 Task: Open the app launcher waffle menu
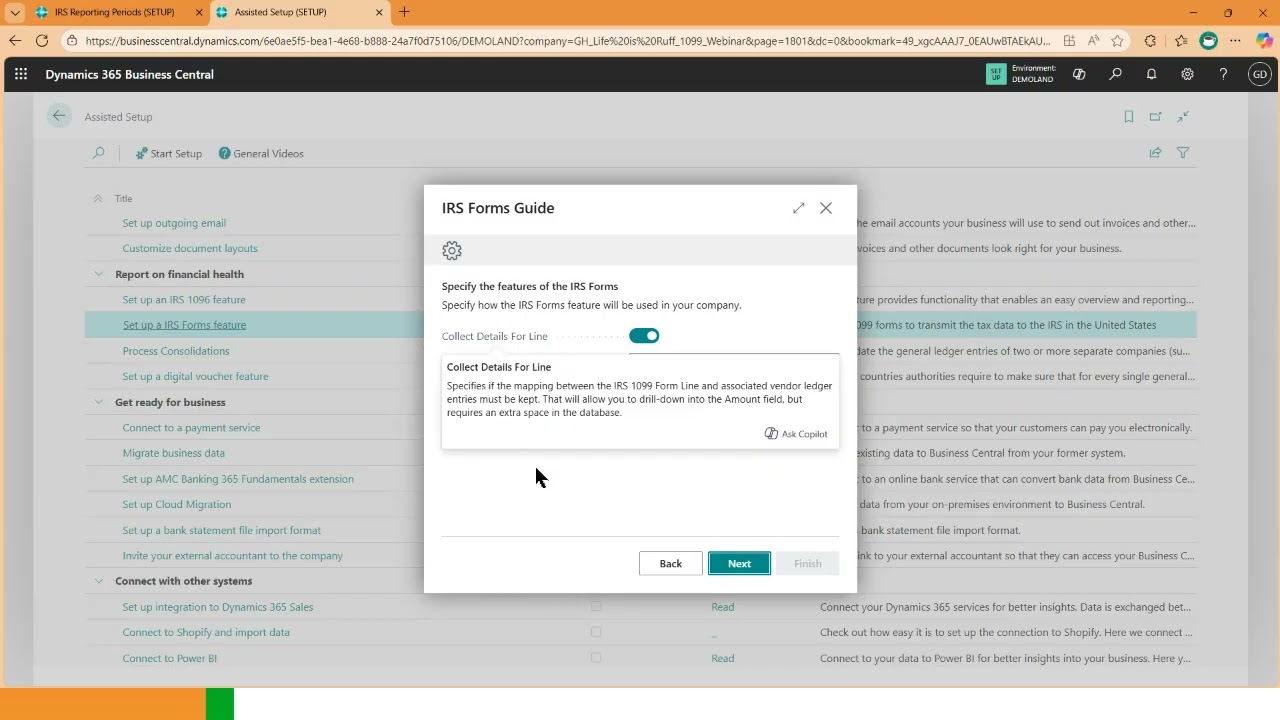21,74
